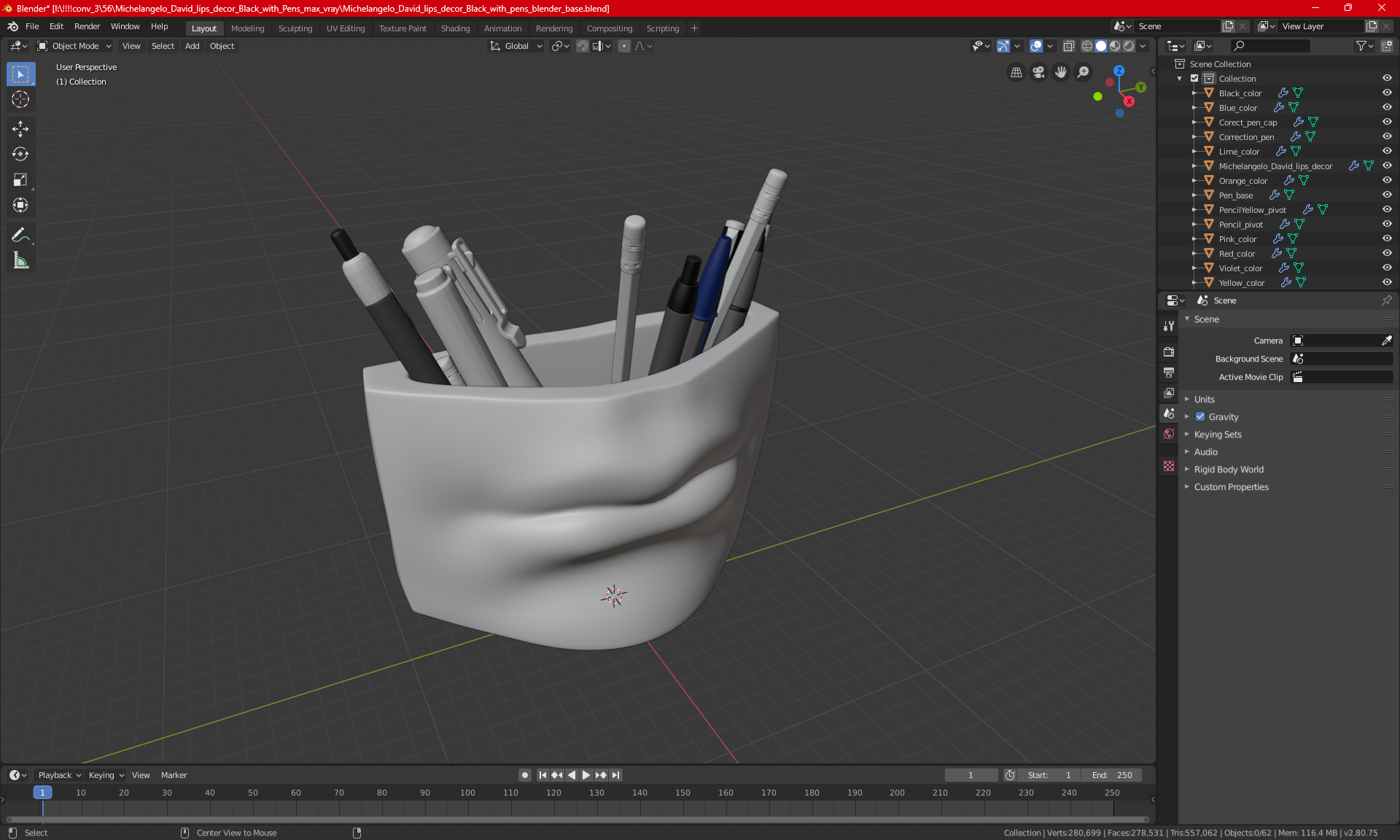This screenshot has width=1400, height=840.
Task: Hide Michelangelo_David_lips_decor in viewport
Action: [1387, 166]
